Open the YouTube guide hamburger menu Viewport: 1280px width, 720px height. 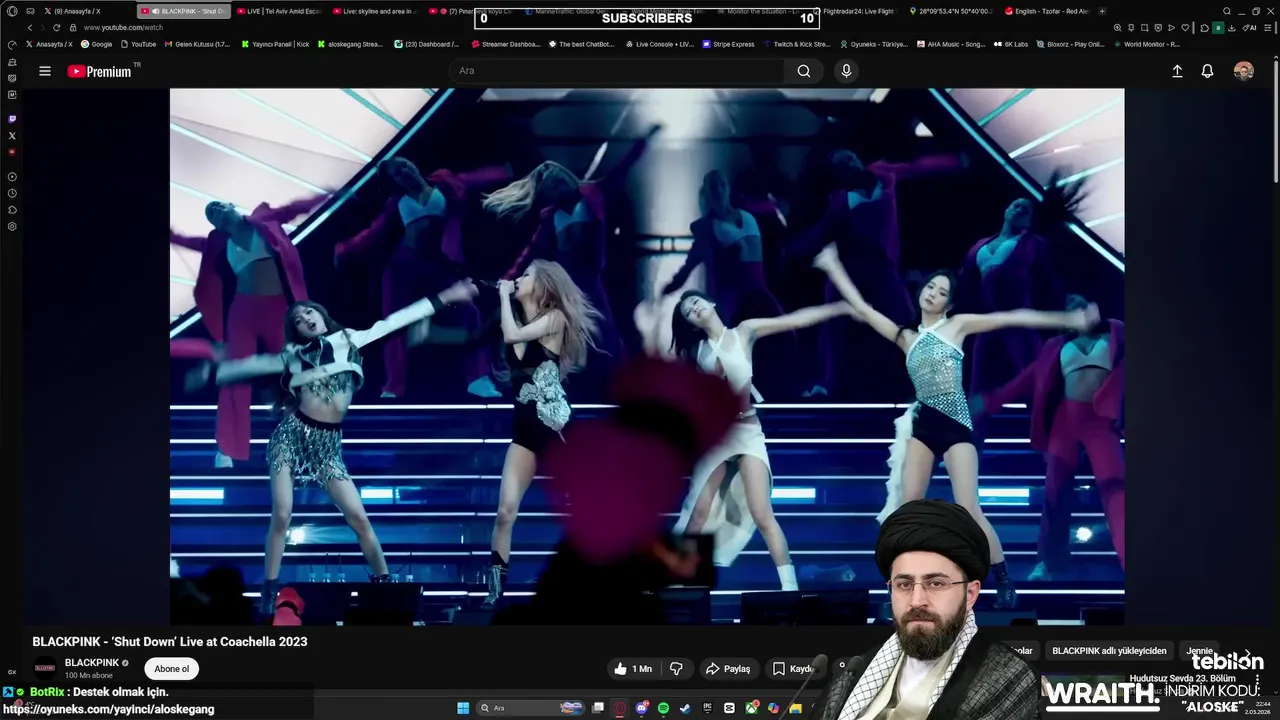(x=45, y=71)
